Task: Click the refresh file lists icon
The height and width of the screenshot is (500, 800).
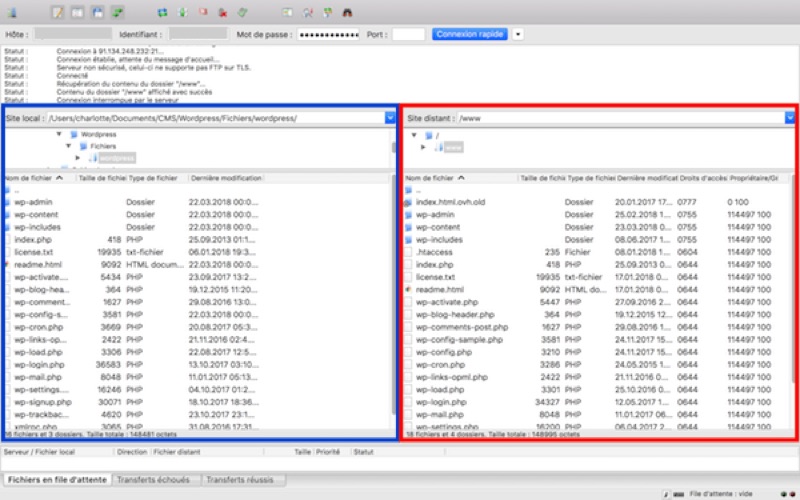Action: (x=162, y=13)
